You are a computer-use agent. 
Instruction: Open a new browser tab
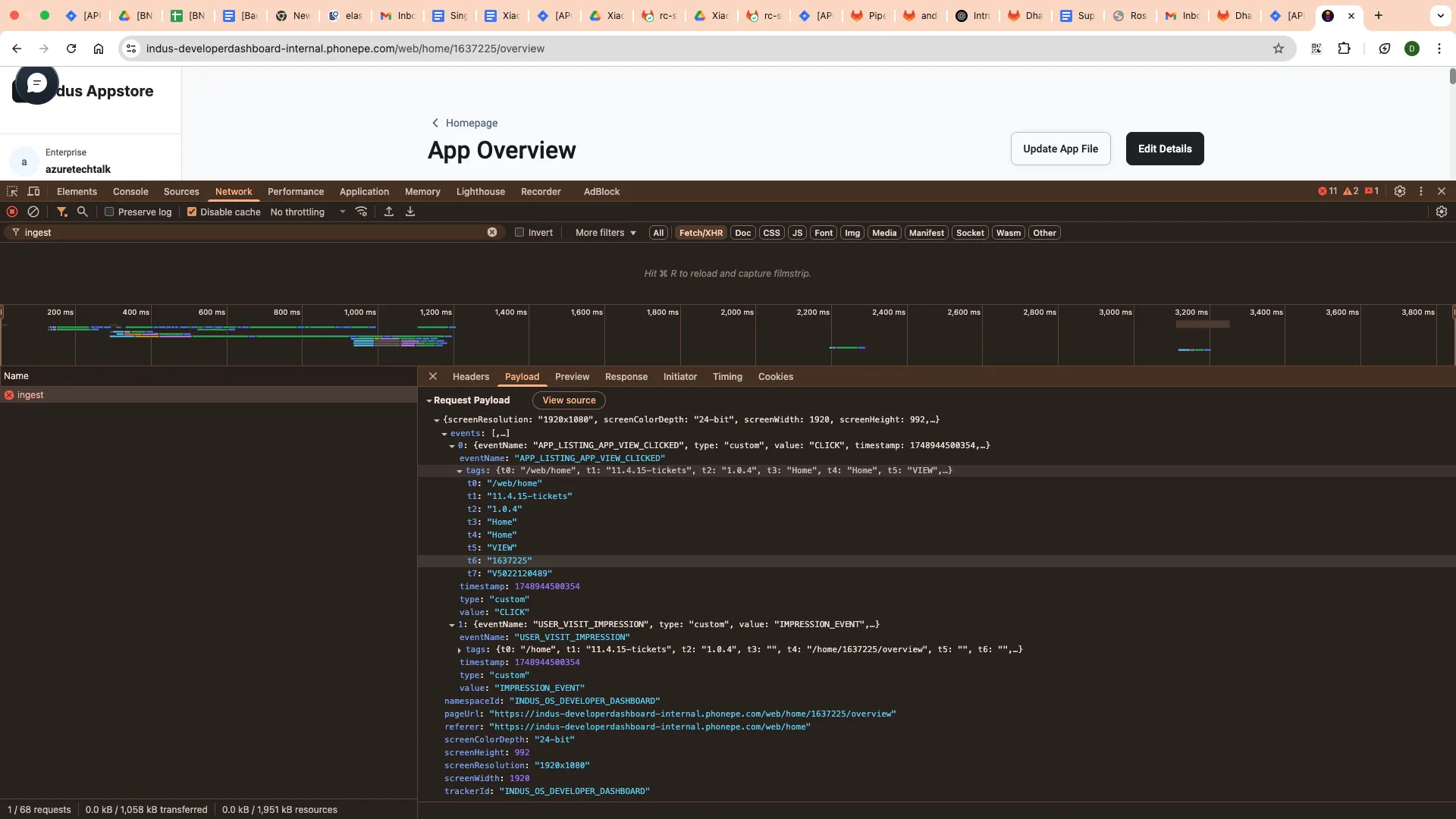(1379, 16)
